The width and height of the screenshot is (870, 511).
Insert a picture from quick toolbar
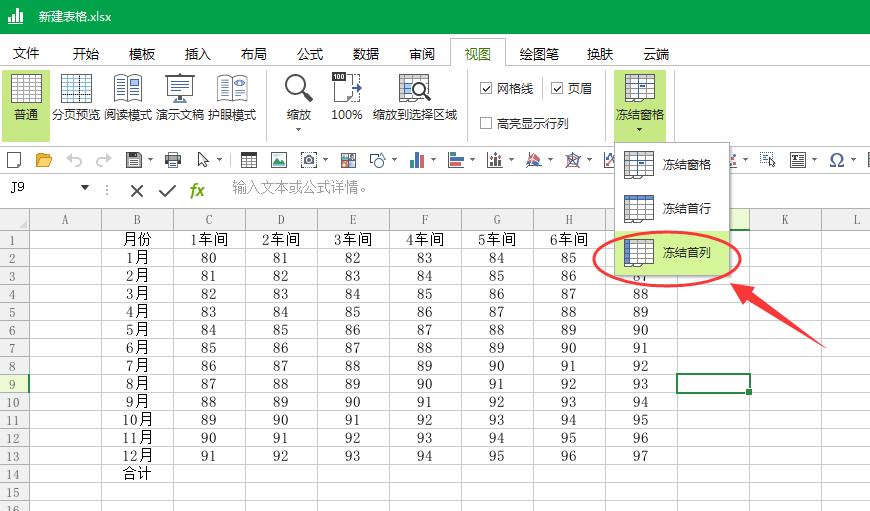tap(279, 160)
